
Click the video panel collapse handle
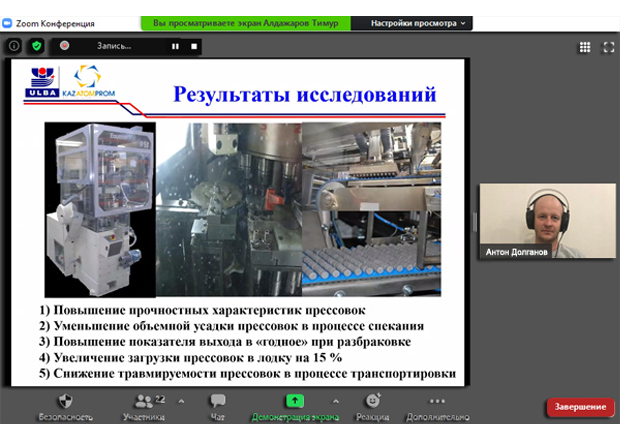click(x=475, y=222)
